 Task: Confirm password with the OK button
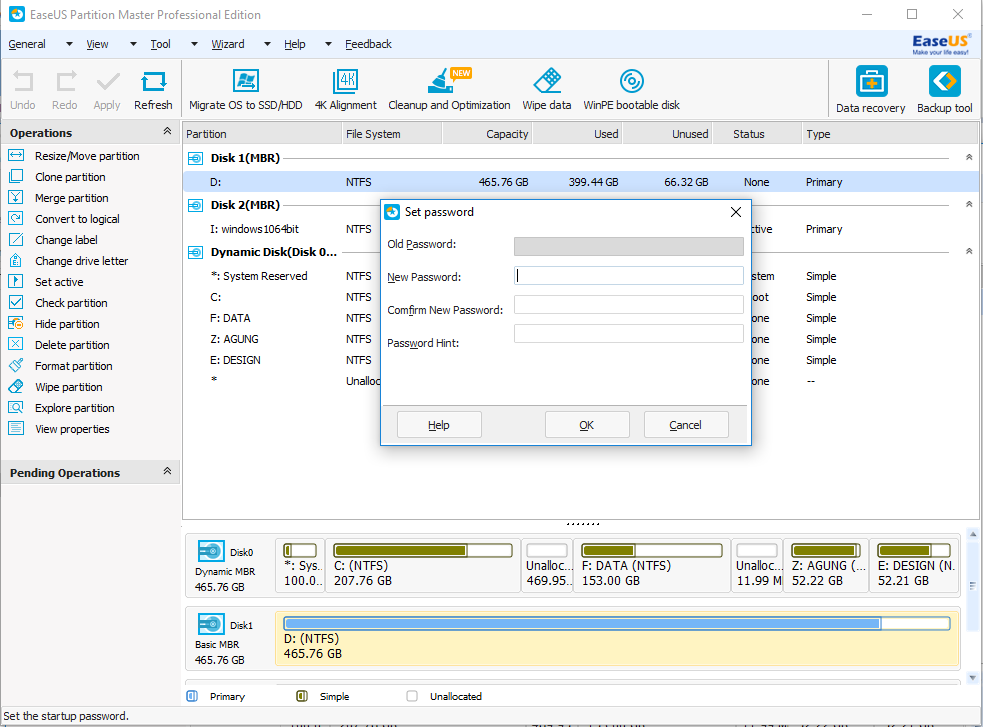[587, 424]
